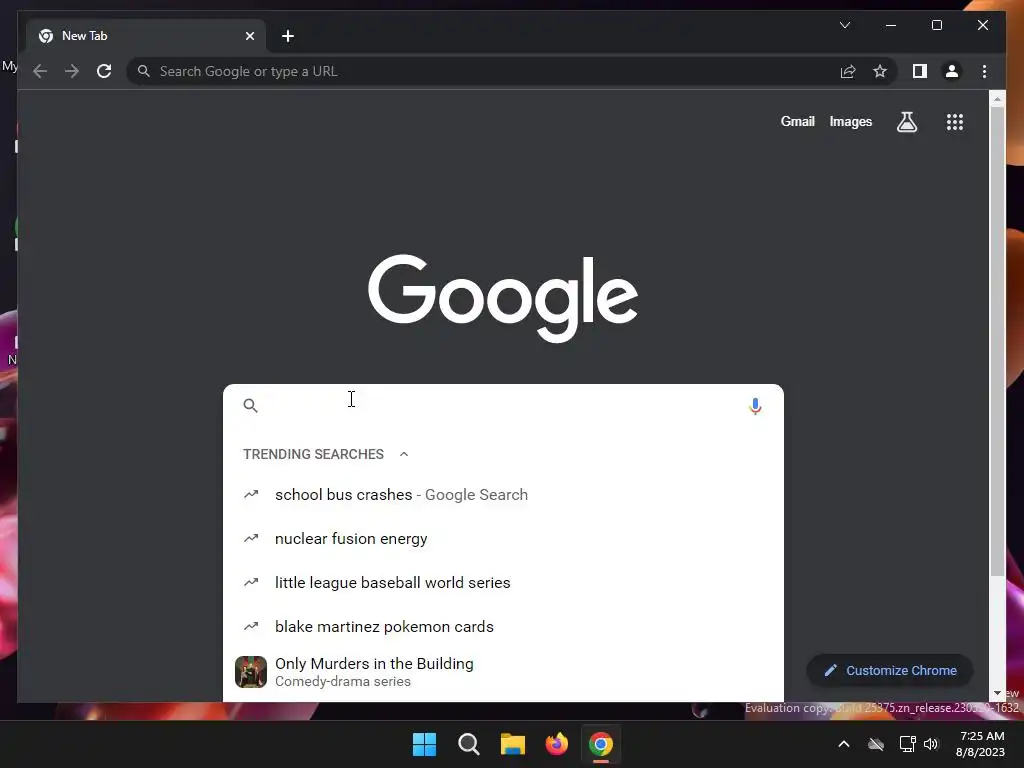Click the trending arrow beside nuclear fusion energy
Image resolution: width=1024 pixels, height=768 pixels.
click(251, 539)
